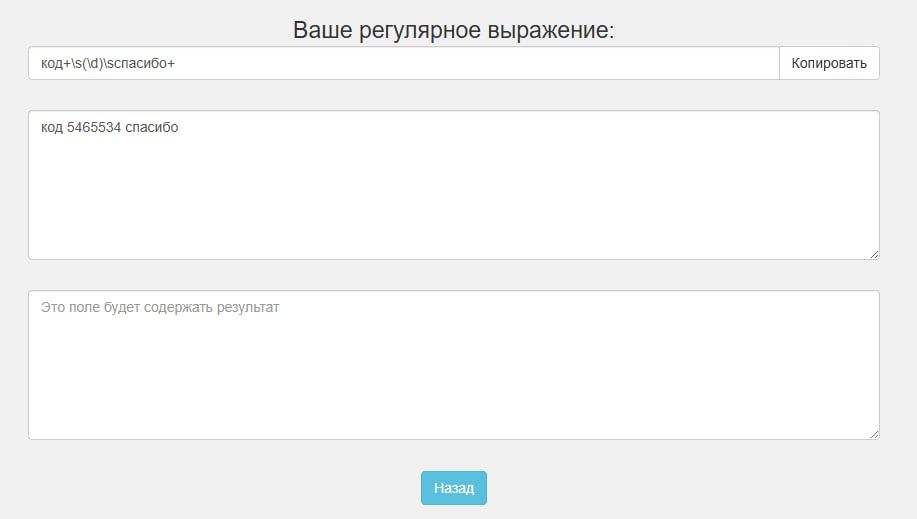This screenshot has height=519, width=917.
Task: Click placeholder "Это поле будет содержать результат"
Action: pos(160,307)
